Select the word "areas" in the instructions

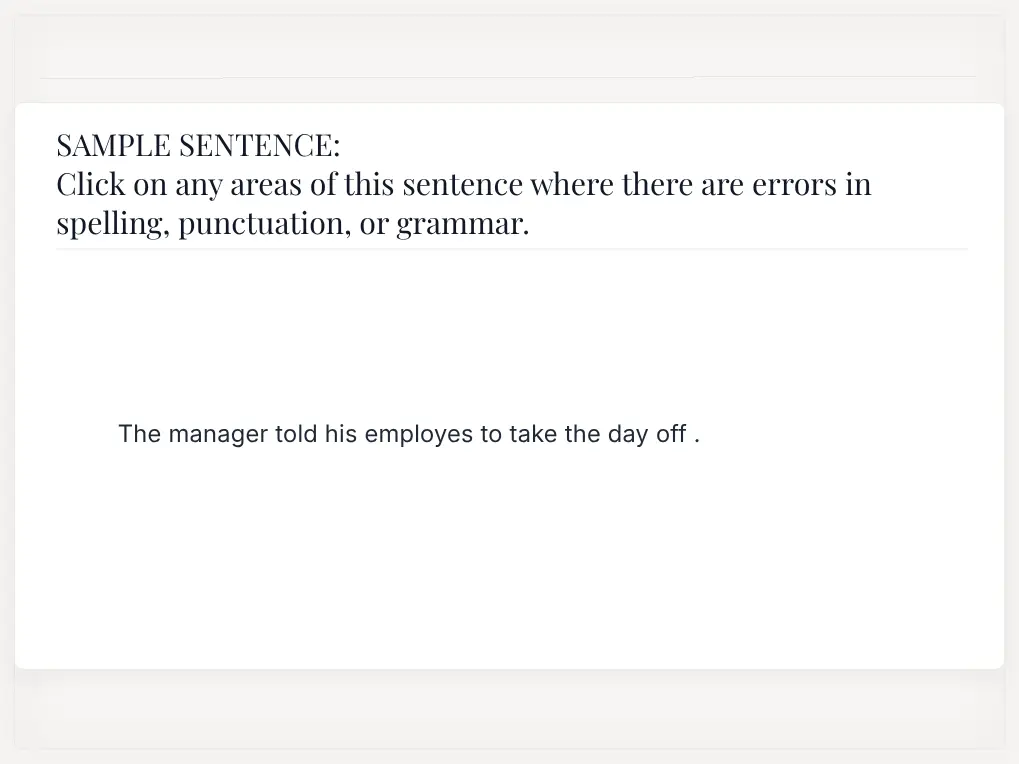click(266, 185)
